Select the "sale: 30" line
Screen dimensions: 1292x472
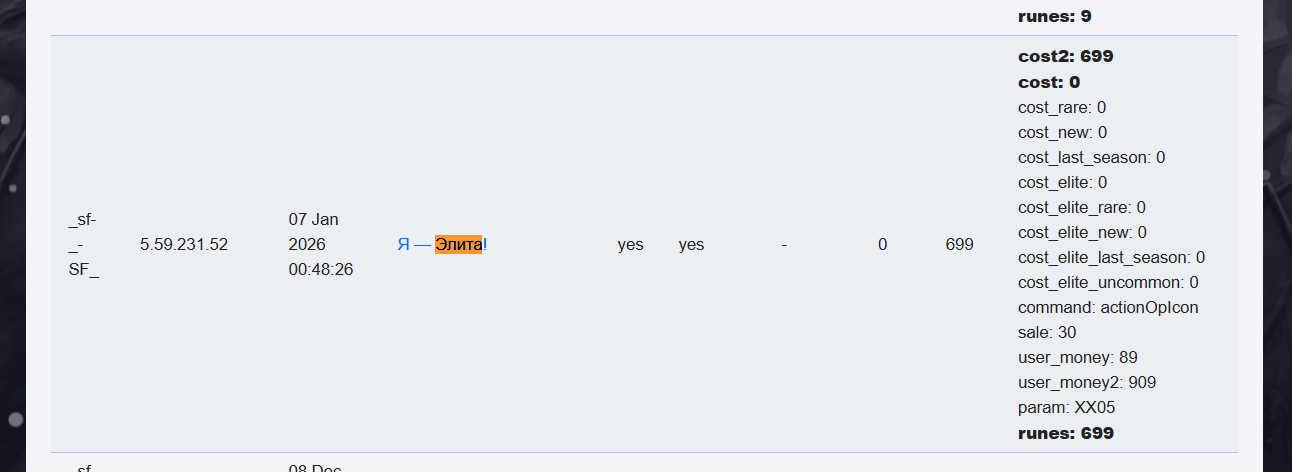tap(1047, 332)
